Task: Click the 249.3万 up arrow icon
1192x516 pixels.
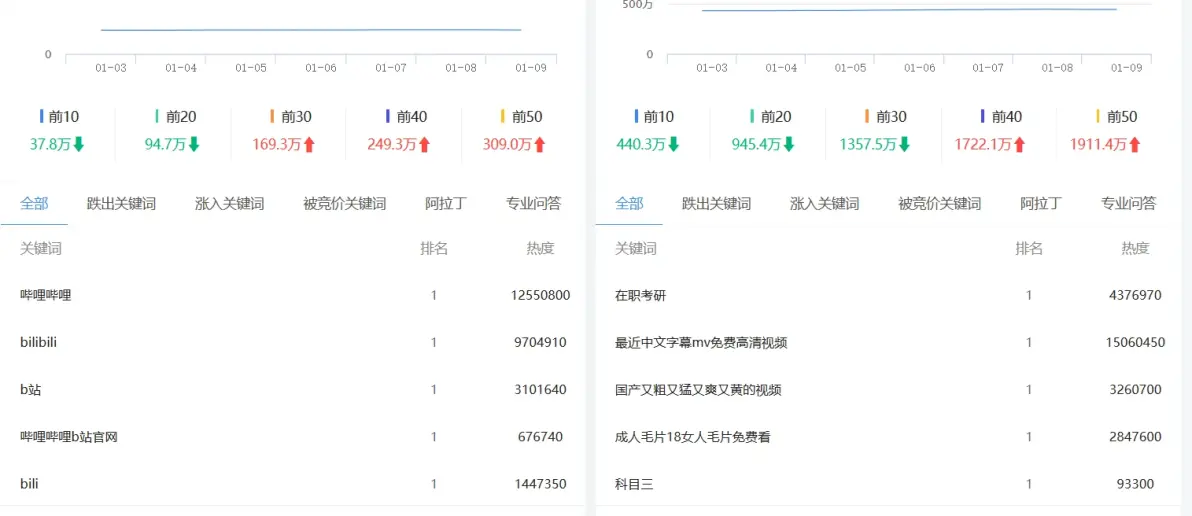Action: (424, 144)
